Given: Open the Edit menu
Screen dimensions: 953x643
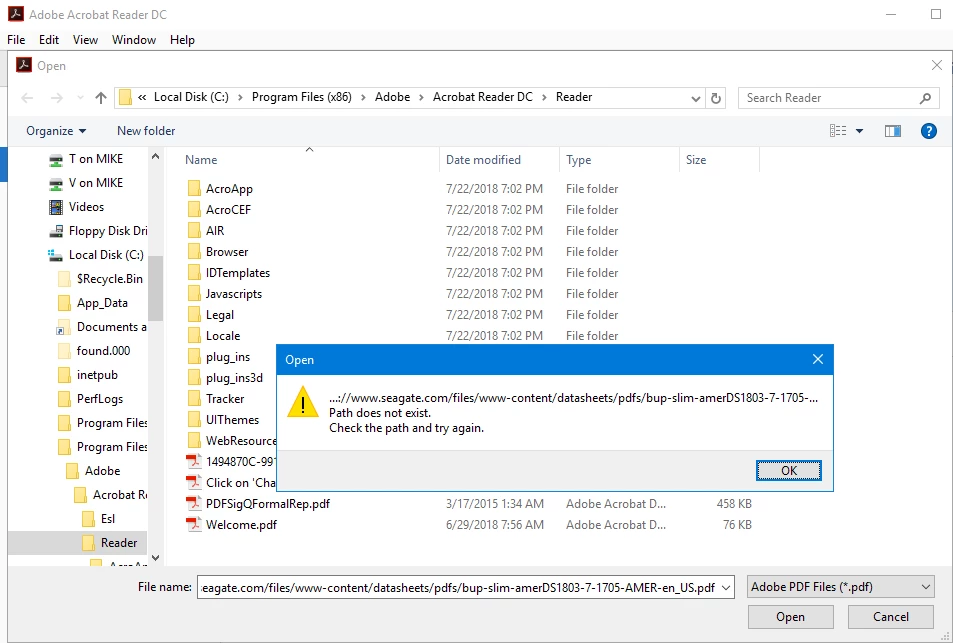Looking at the screenshot, I should coord(49,40).
